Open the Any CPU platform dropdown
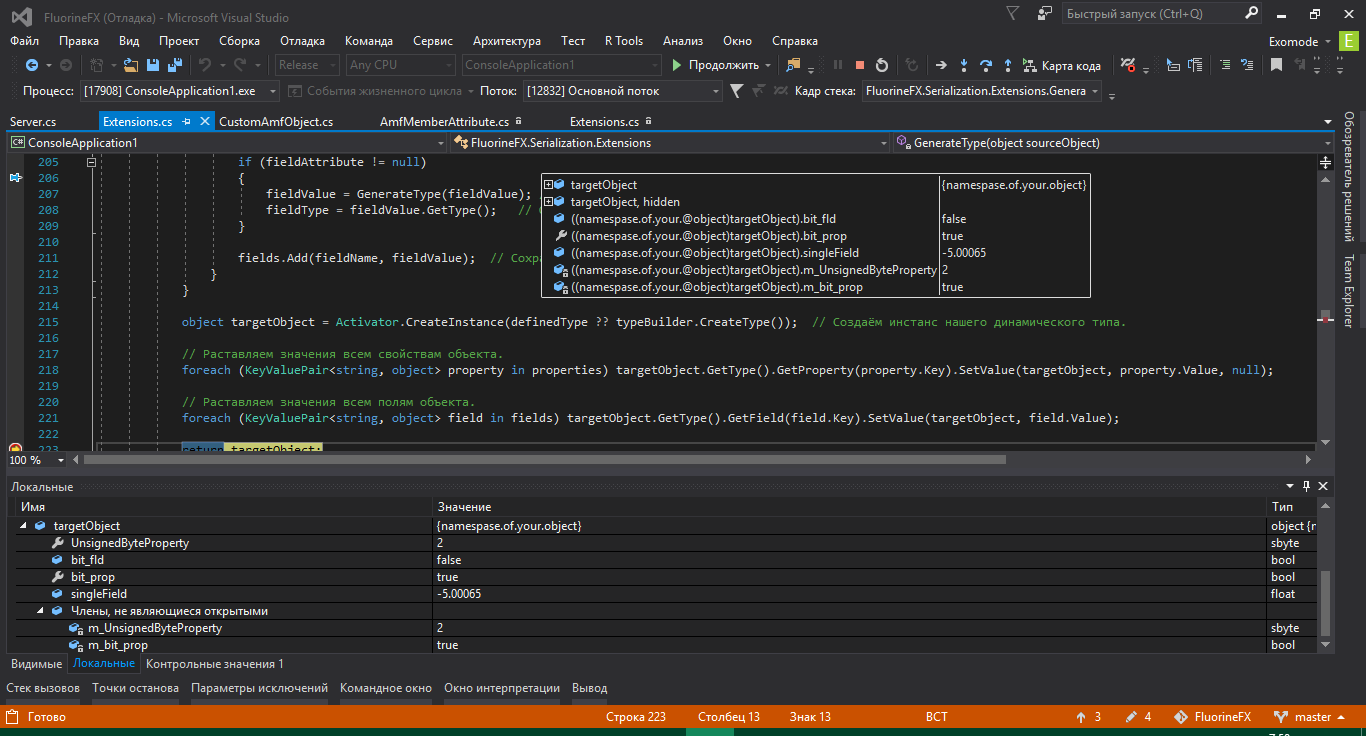The height and width of the screenshot is (736, 1366). pos(401,65)
